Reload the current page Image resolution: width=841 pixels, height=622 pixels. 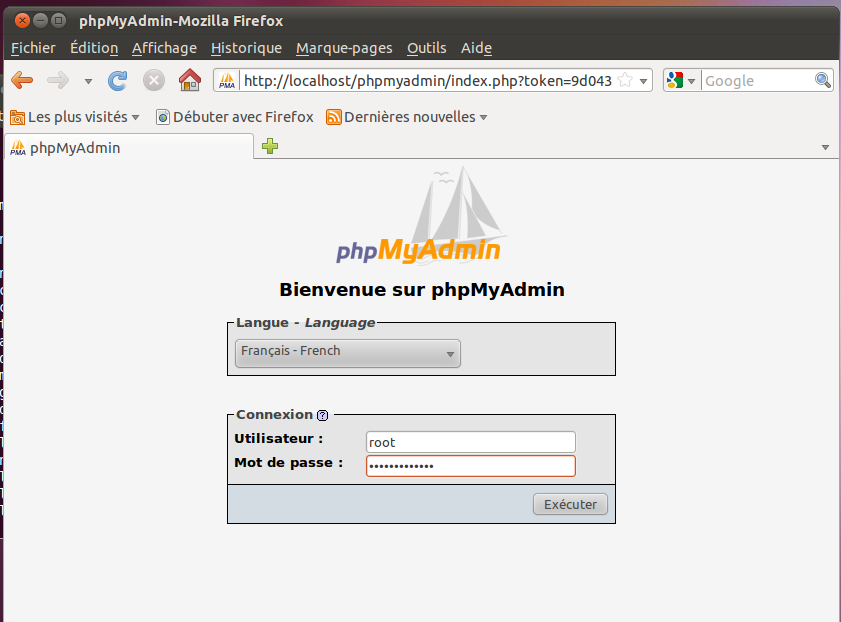click(x=118, y=81)
